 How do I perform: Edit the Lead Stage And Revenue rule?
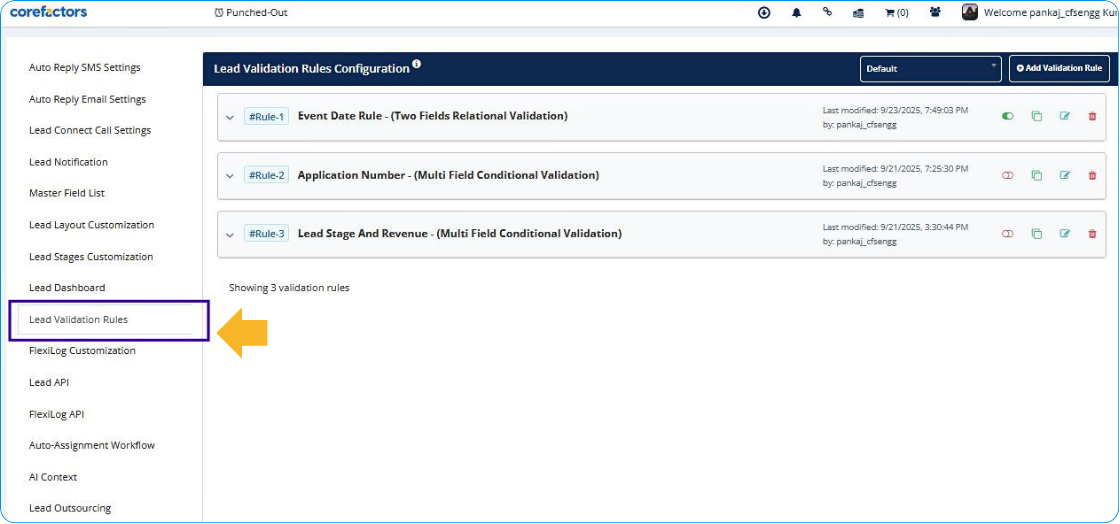1064,233
